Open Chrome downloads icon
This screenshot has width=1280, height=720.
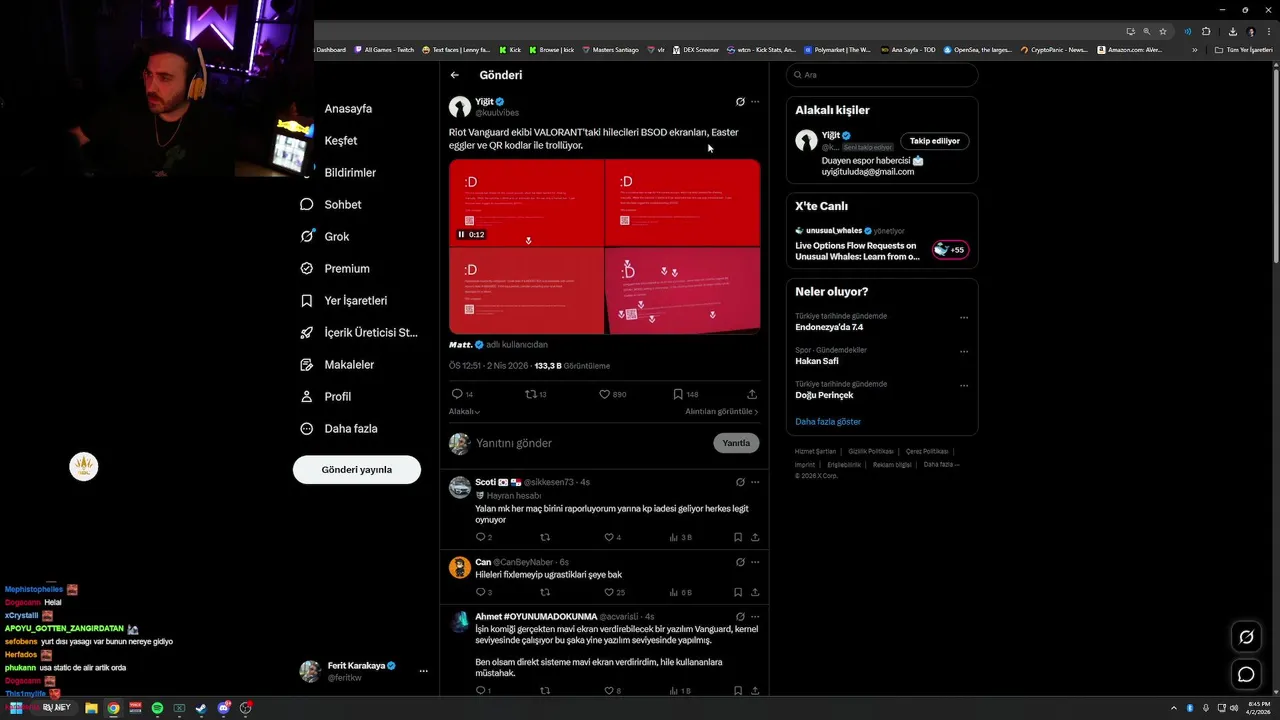coord(1233,31)
